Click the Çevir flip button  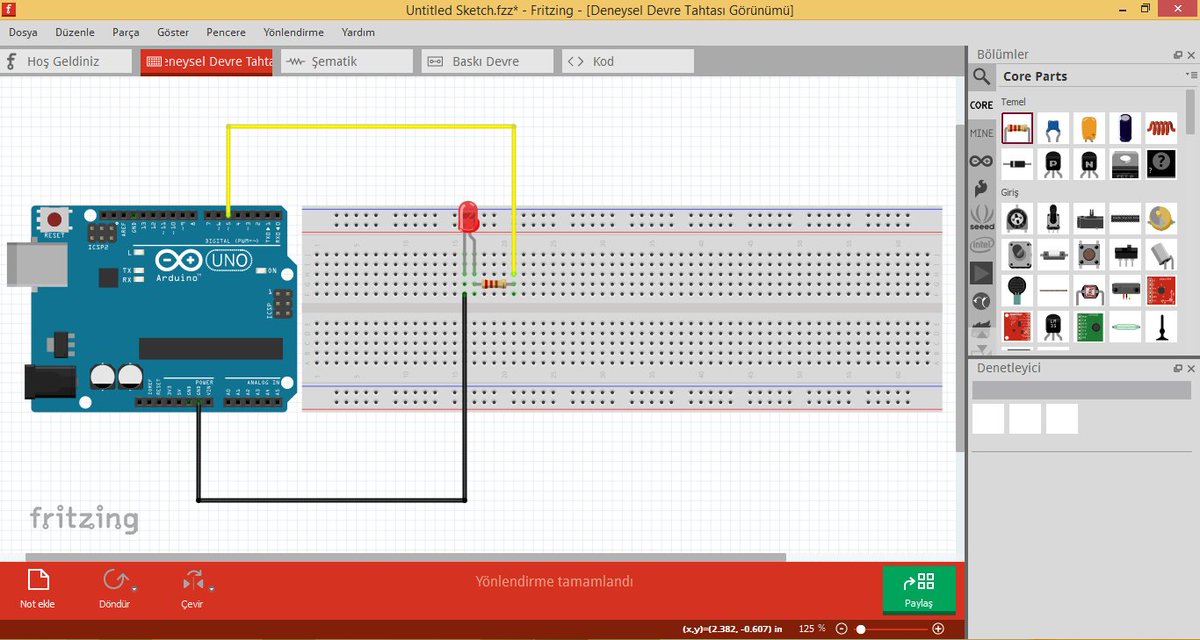click(x=192, y=589)
